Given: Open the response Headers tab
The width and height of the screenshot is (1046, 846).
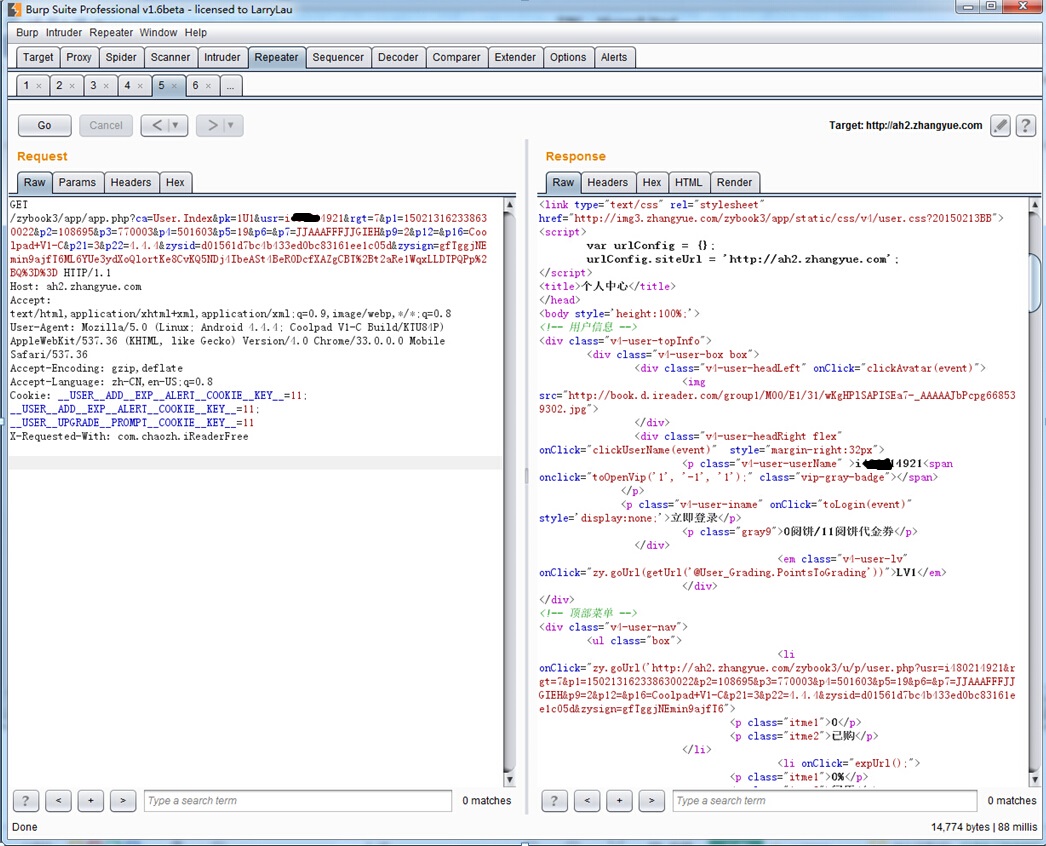Looking at the screenshot, I should point(608,182).
